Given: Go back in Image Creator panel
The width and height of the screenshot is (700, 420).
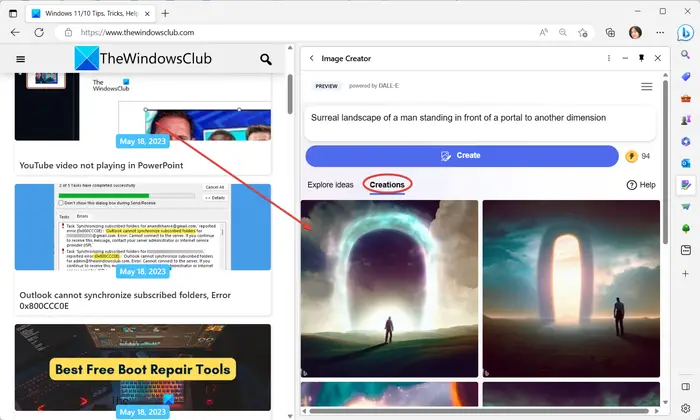Looking at the screenshot, I should click(x=312, y=58).
